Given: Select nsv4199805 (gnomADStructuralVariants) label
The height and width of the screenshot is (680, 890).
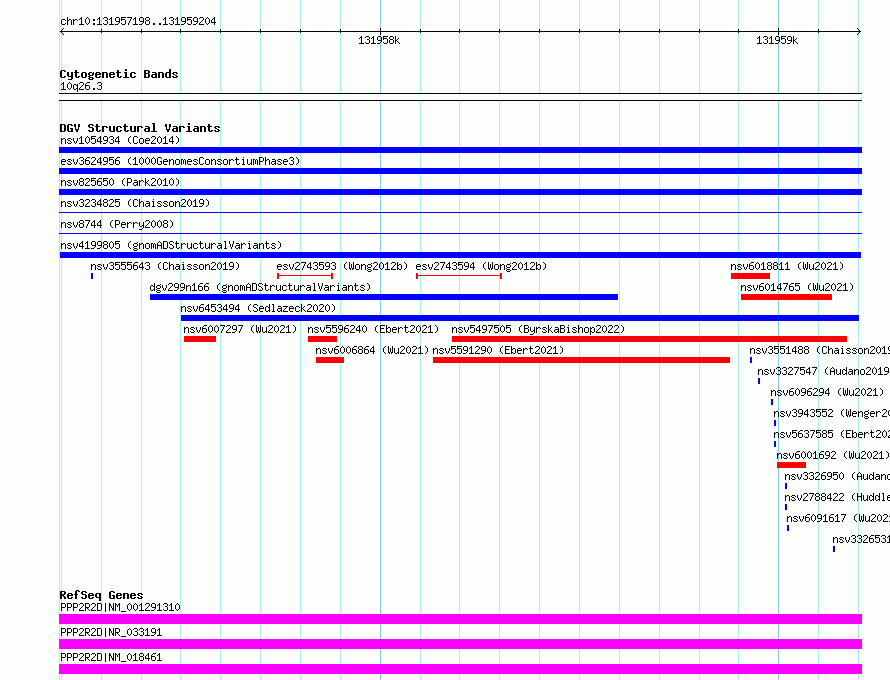Looking at the screenshot, I should (171, 245).
